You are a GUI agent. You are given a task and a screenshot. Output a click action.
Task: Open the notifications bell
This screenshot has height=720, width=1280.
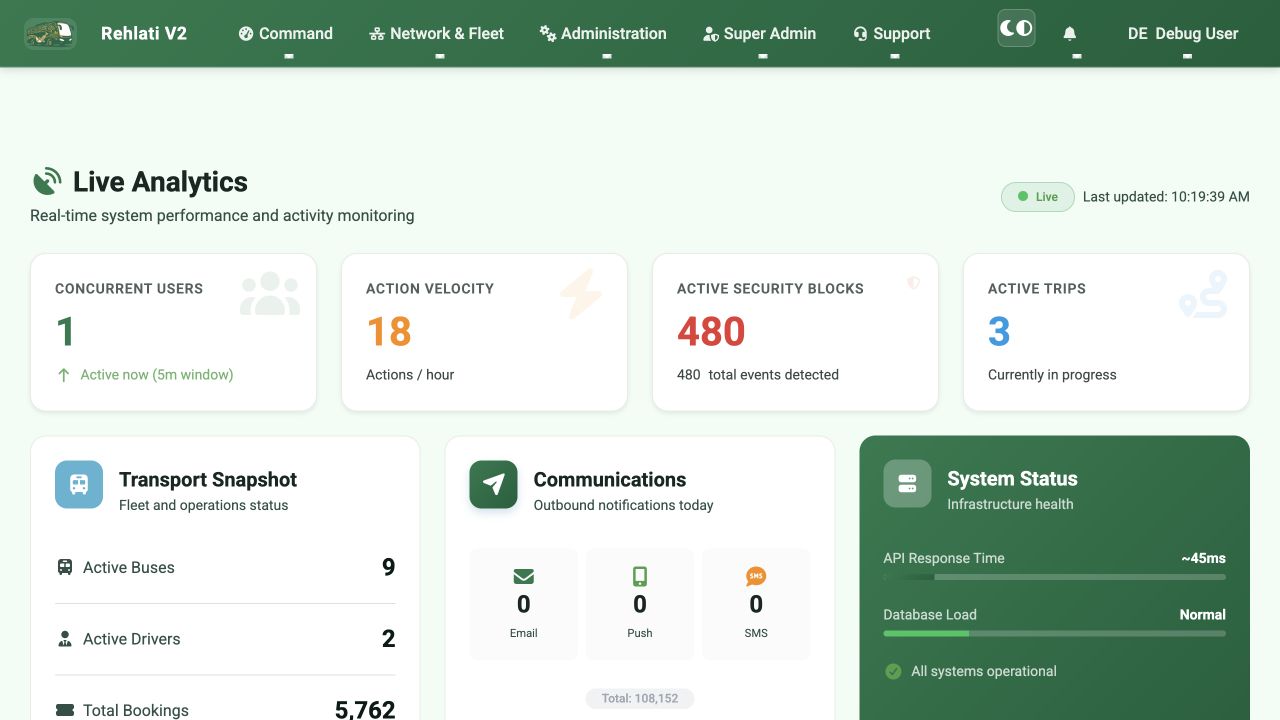(1070, 33)
